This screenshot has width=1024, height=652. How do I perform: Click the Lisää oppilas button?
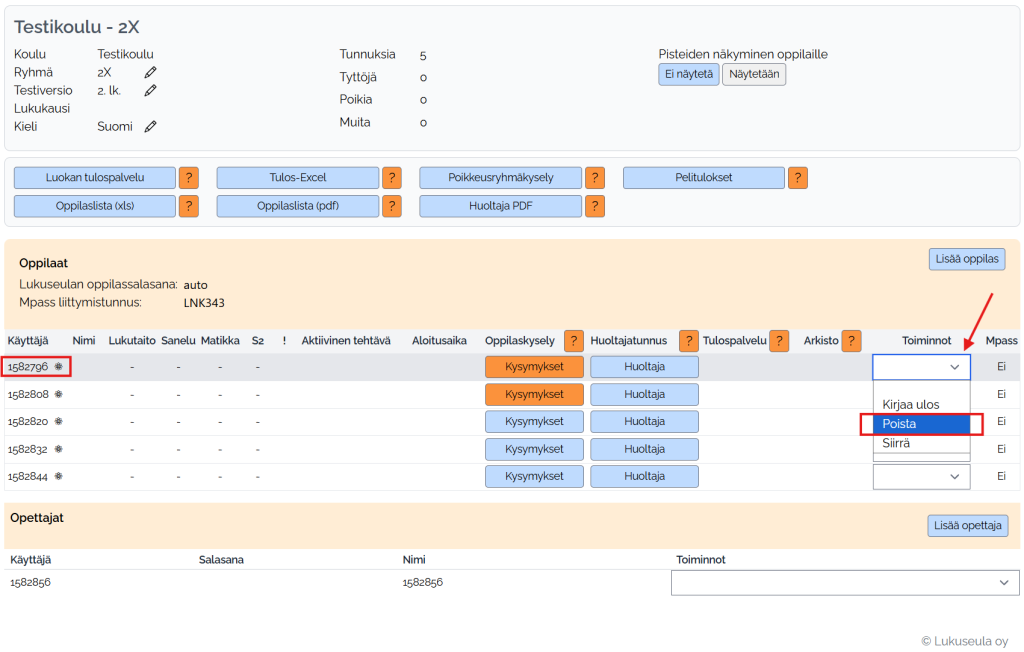(x=968, y=259)
